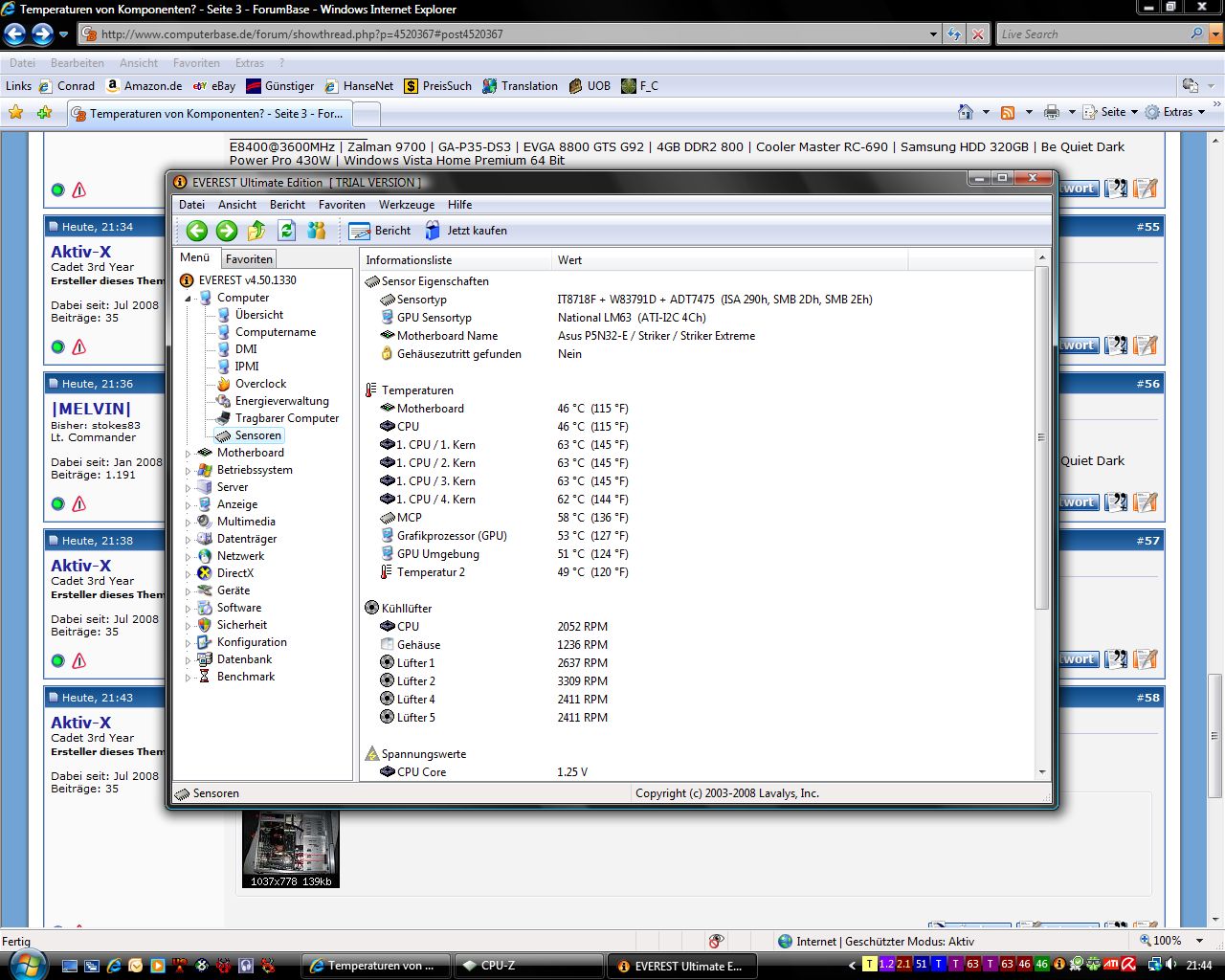
Task: Open the eBay favorites link in IE
Action: 214,86
